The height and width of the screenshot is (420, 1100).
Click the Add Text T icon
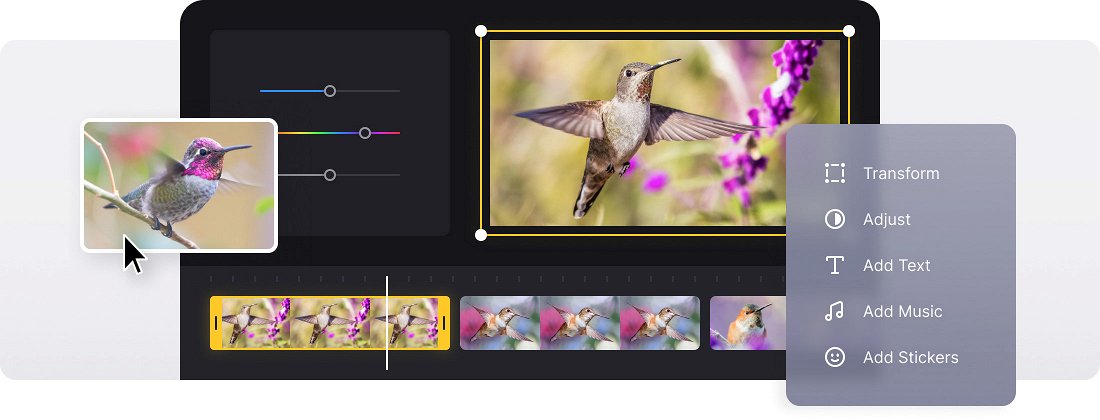[x=835, y=265]
